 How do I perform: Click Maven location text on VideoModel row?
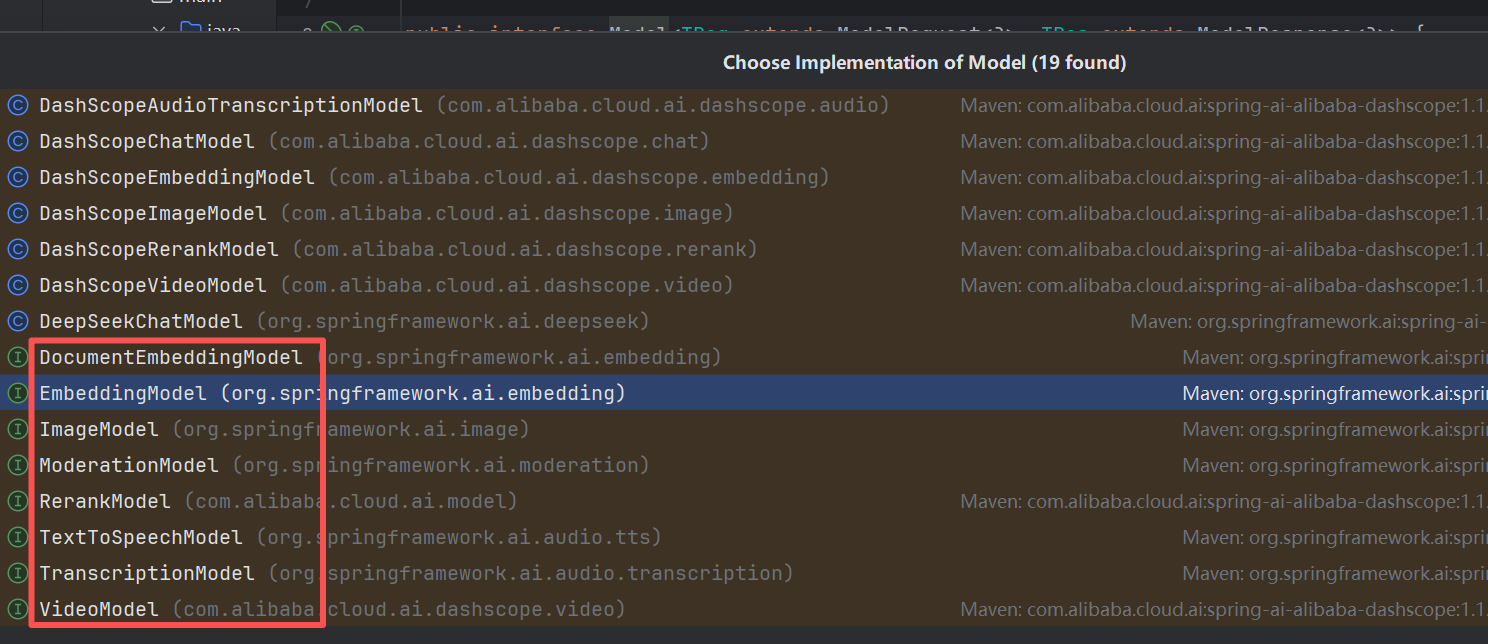coord(1224,609)
